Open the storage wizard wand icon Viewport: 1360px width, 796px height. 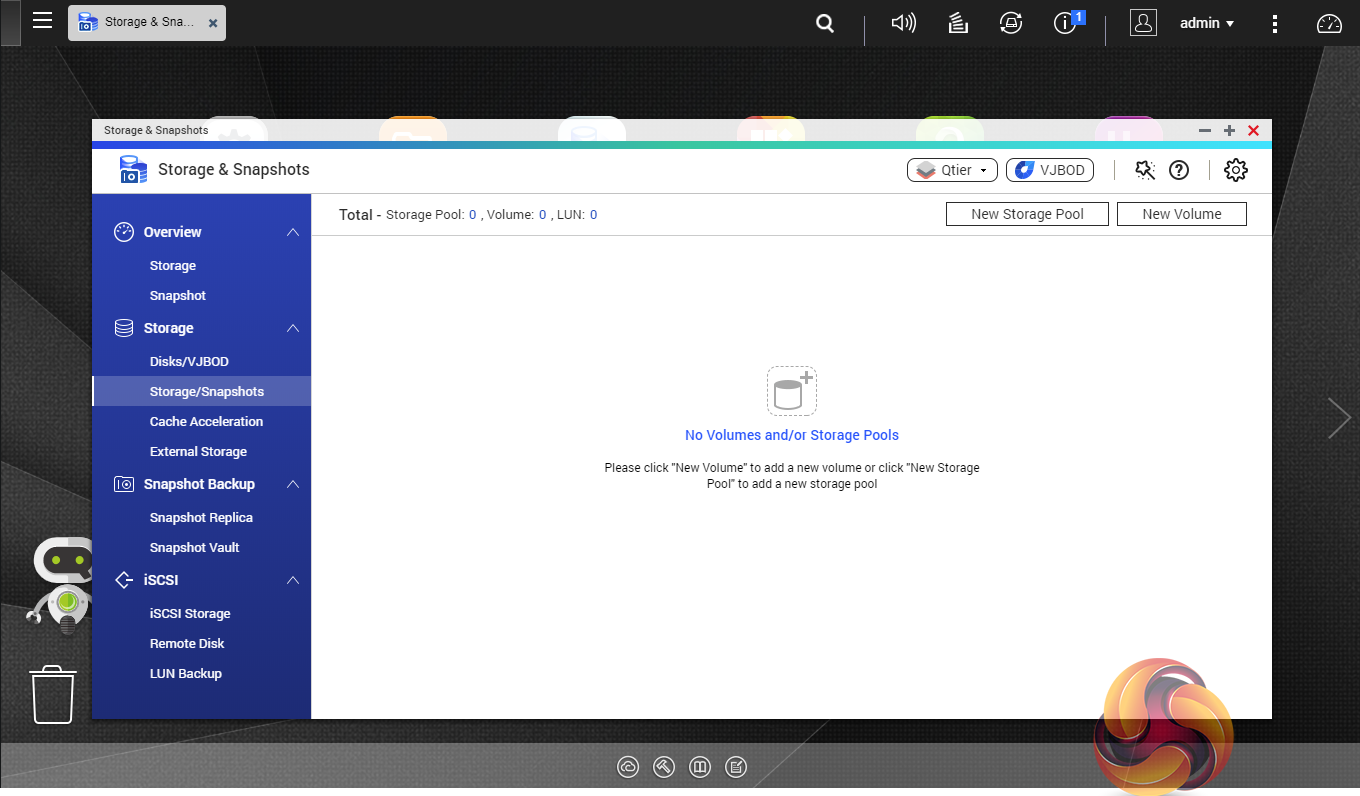point(1145,170)
